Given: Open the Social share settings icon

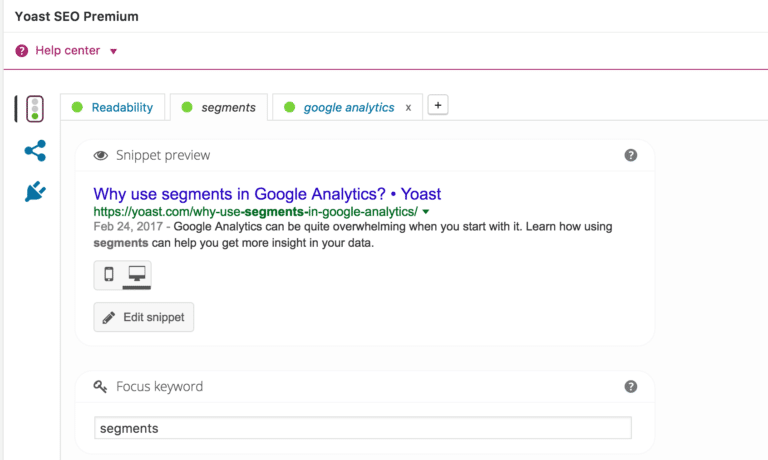Looking at the screenshot, I should tap(35, 151).
